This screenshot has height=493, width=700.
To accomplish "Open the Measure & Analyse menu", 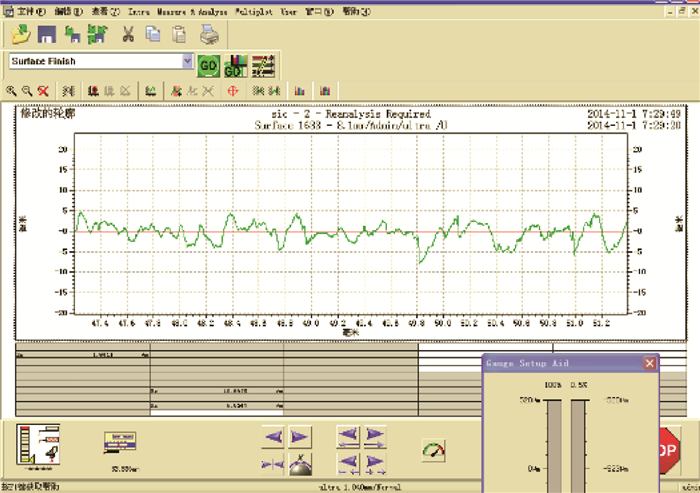I will (191, 12).
